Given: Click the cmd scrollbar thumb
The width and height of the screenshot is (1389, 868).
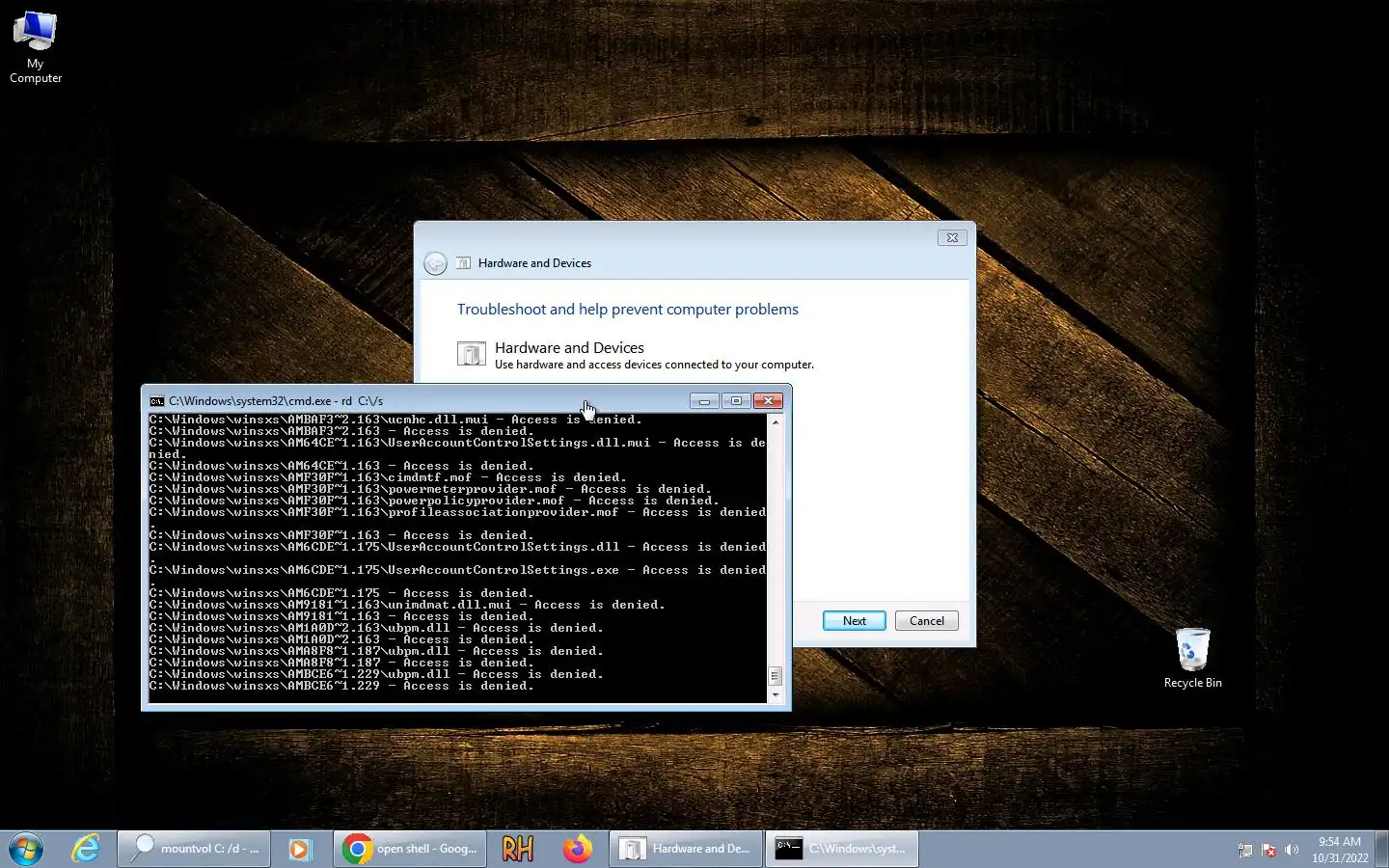Looking at the screenshot, I should click(776, 676).
